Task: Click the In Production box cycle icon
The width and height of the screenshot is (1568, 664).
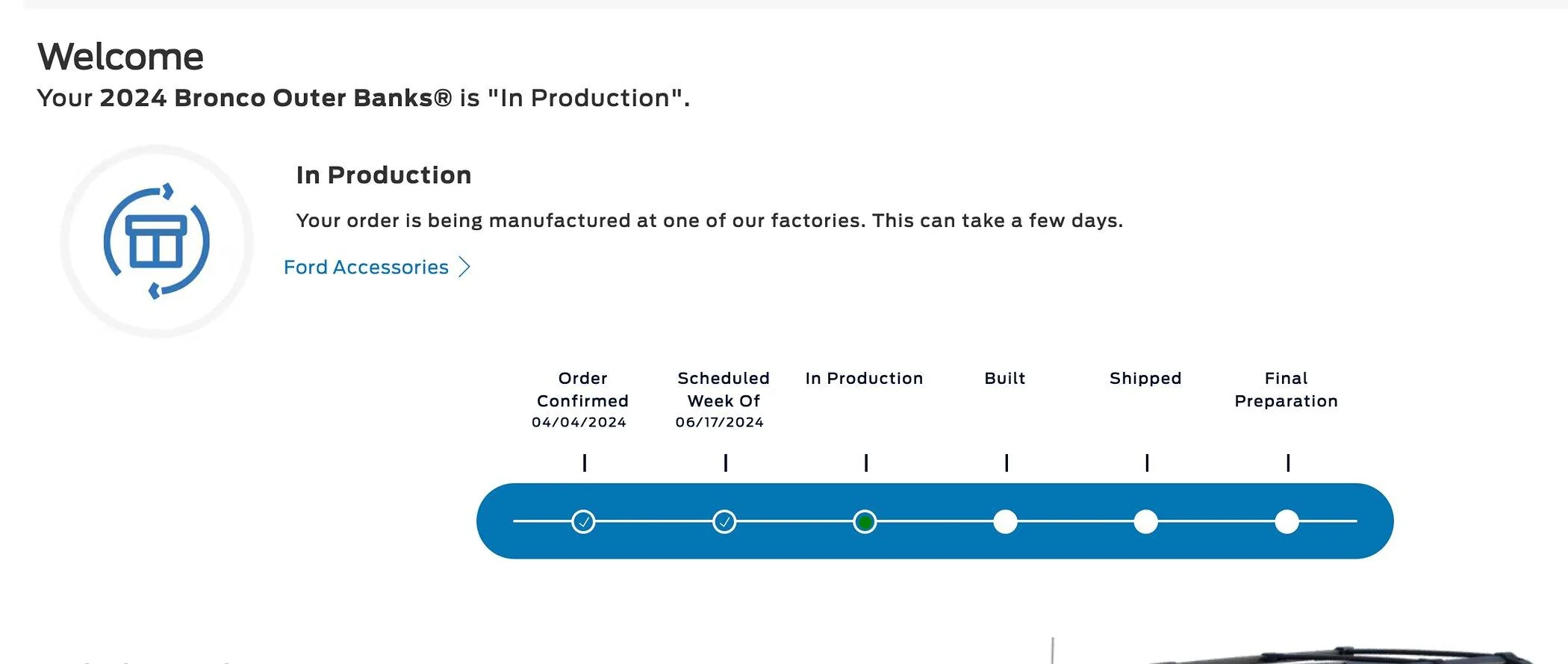Action: (x=157, y=241)
